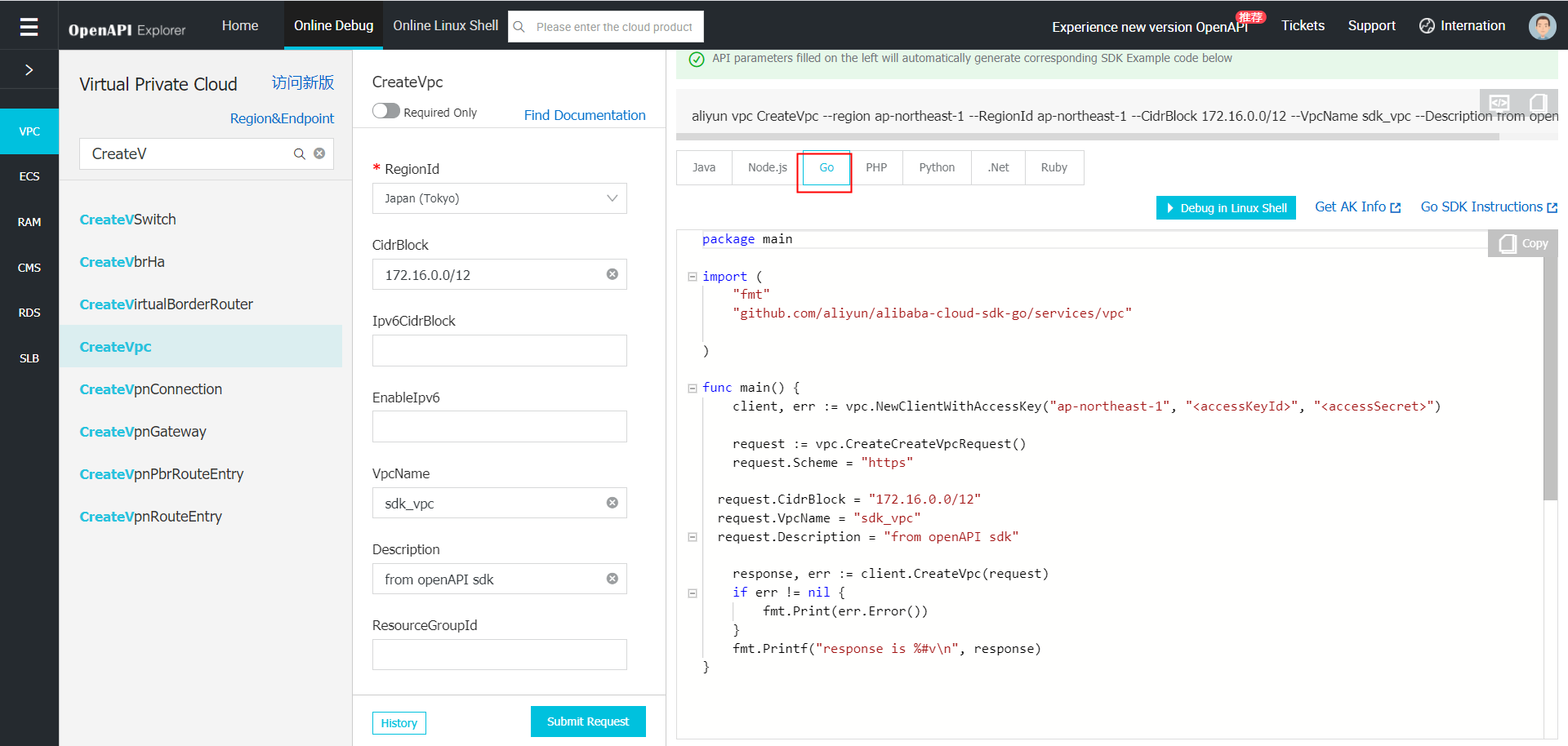Open the History button
Image resolution: width=1568 pixels, height=746 pixels.
399,723
